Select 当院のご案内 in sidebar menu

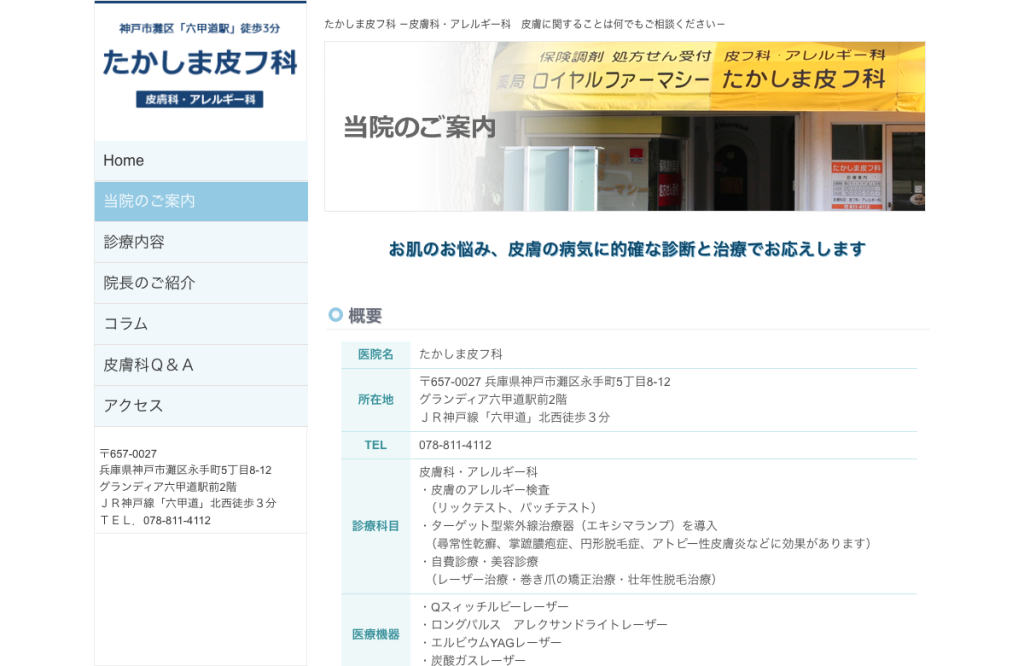point(201,201)
